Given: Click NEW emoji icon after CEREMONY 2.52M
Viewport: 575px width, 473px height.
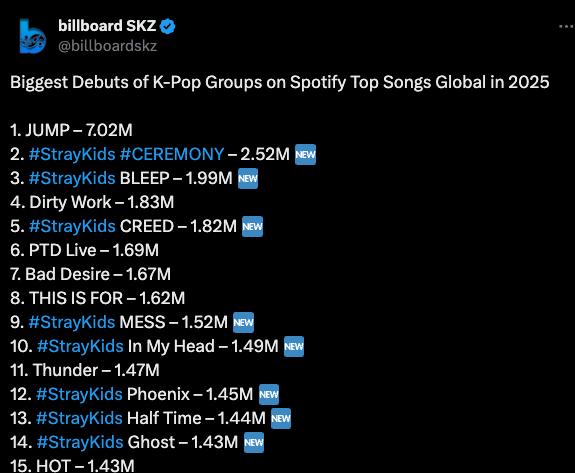Looking at the screenshot, I should 305,155.
